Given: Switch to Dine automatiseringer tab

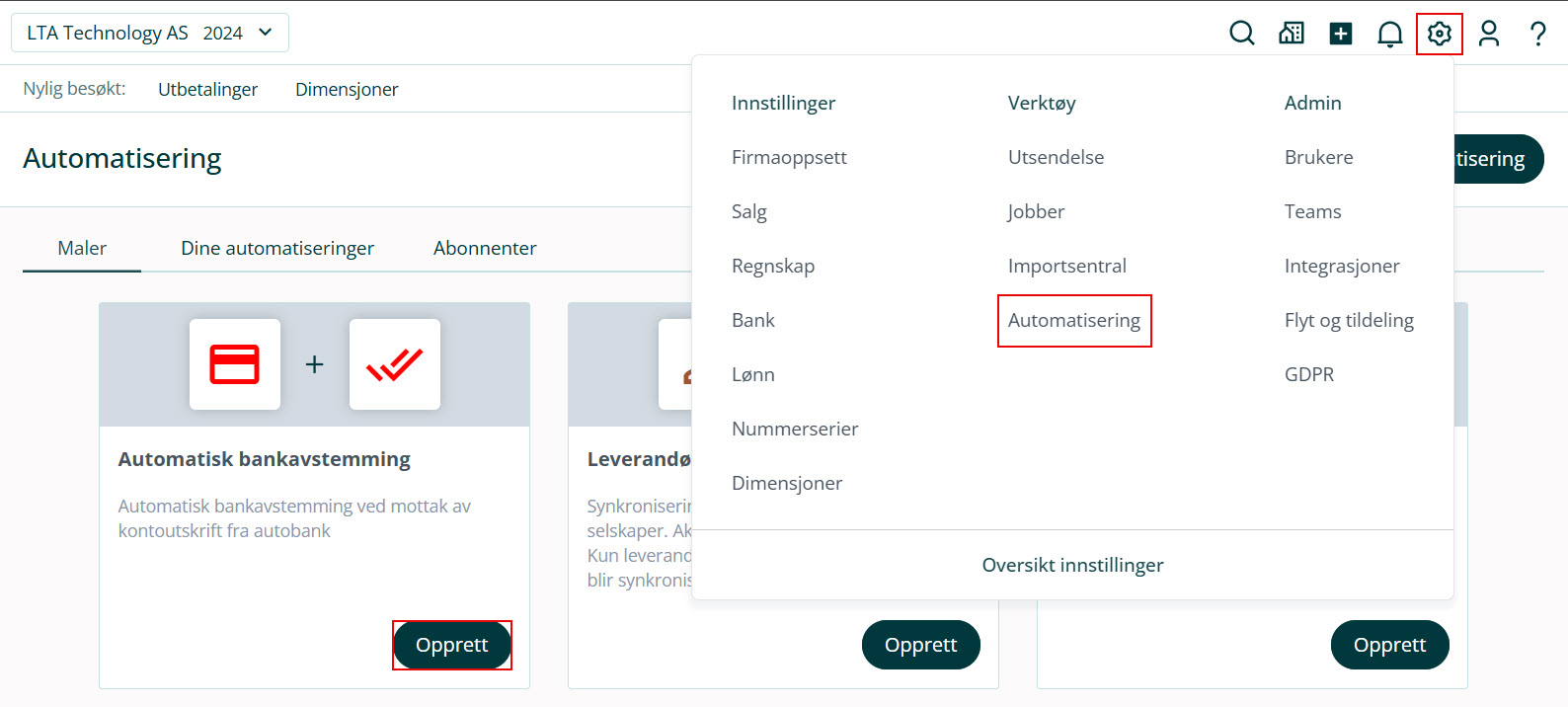Looking at the screenshot, I should [277, 248].
